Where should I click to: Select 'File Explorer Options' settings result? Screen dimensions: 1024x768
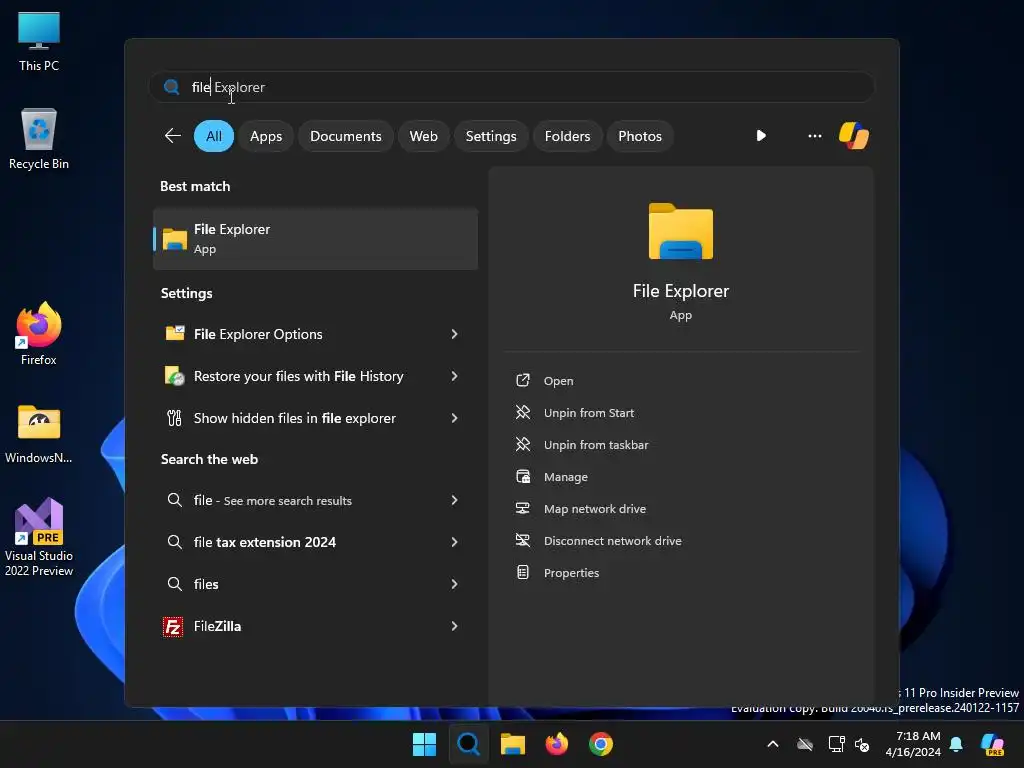coord(315,334)
